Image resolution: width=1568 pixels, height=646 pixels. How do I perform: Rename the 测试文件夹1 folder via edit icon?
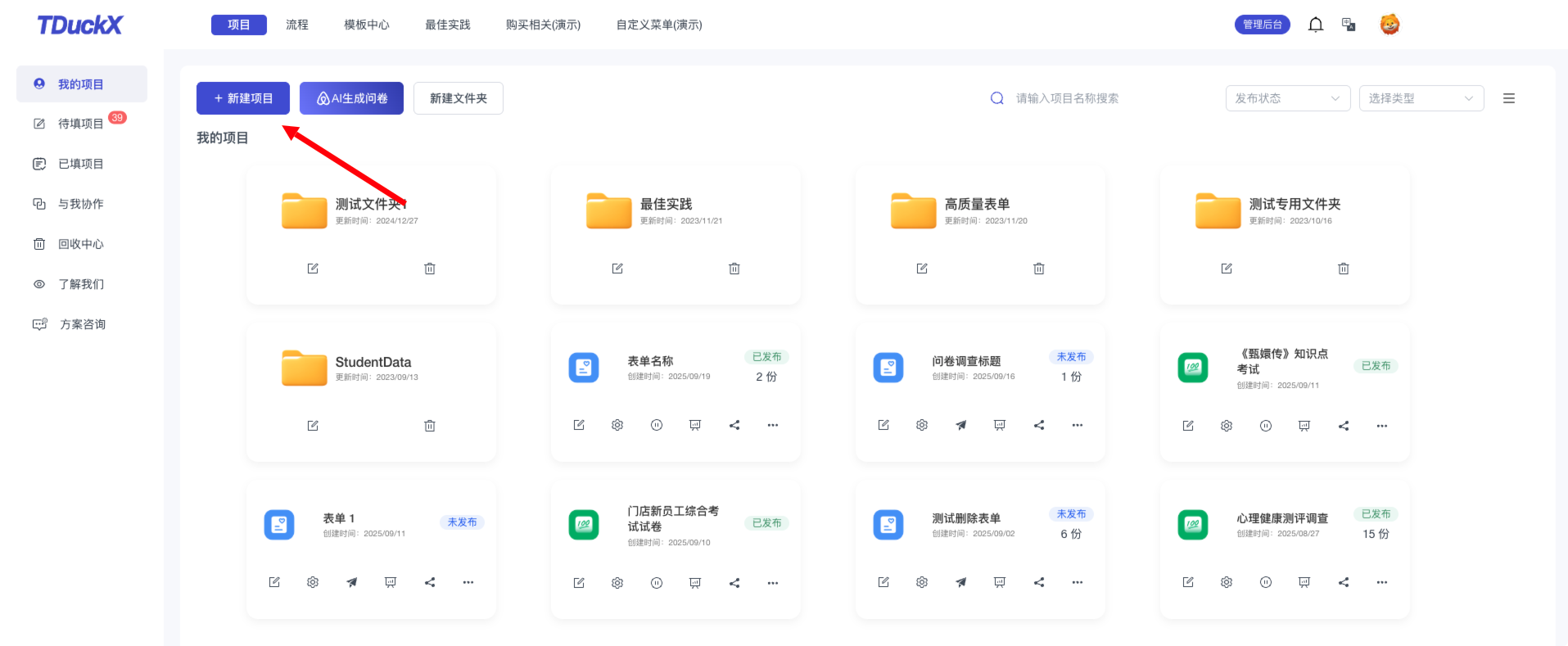(313, 269)
